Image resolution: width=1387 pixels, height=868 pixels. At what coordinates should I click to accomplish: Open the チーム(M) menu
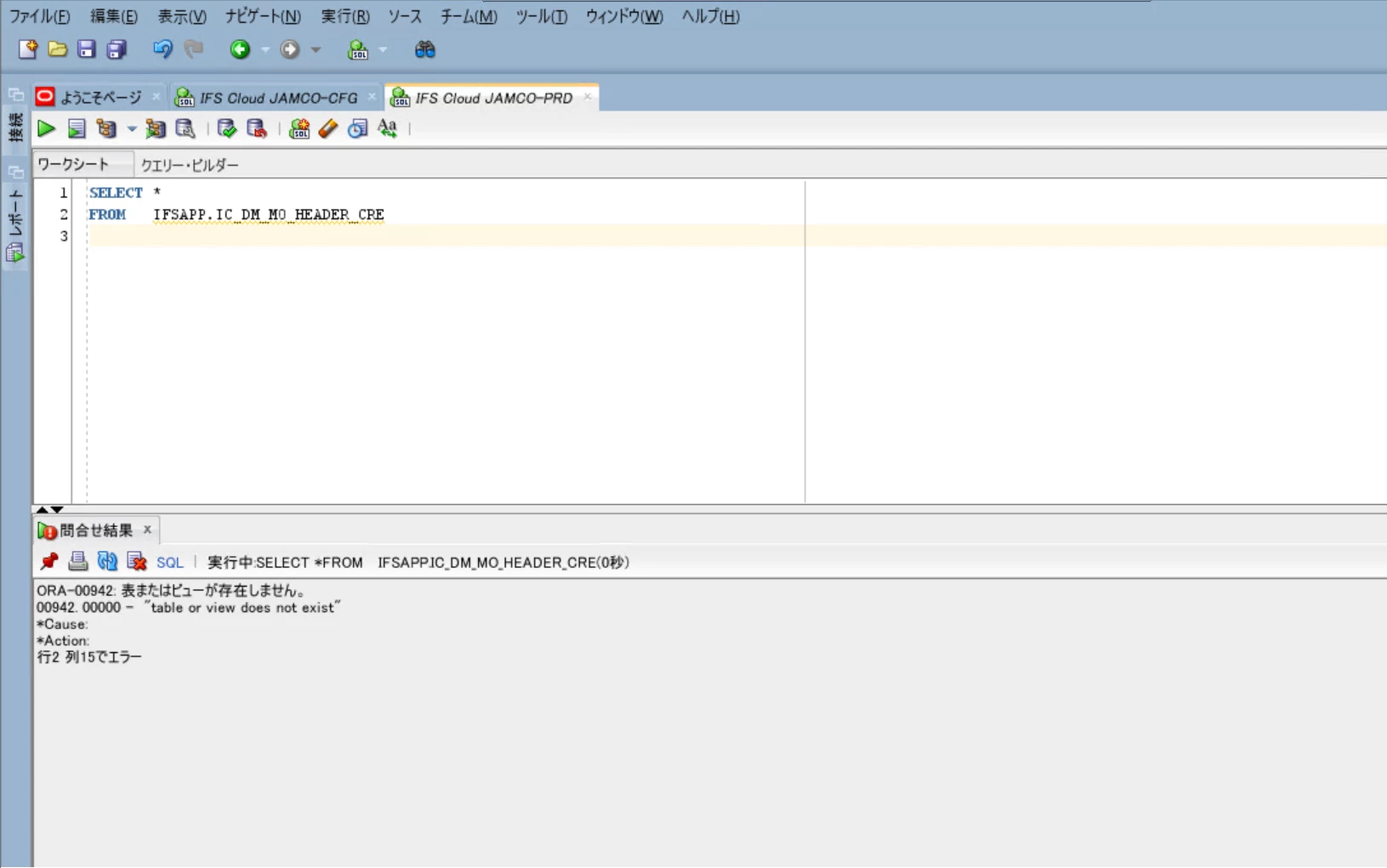[469, 16]
